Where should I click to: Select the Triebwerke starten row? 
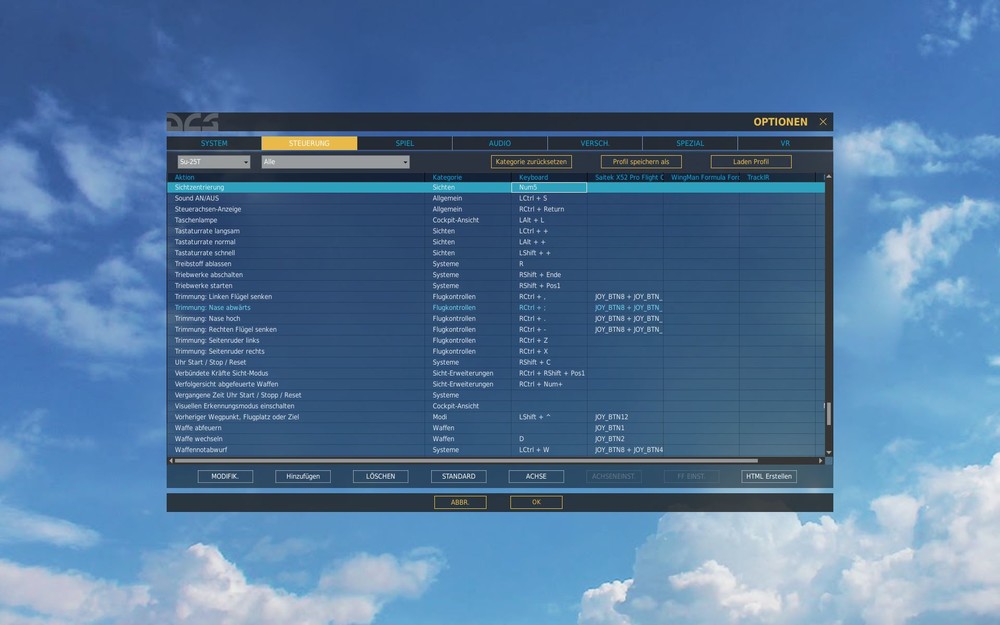click(496, 286)
